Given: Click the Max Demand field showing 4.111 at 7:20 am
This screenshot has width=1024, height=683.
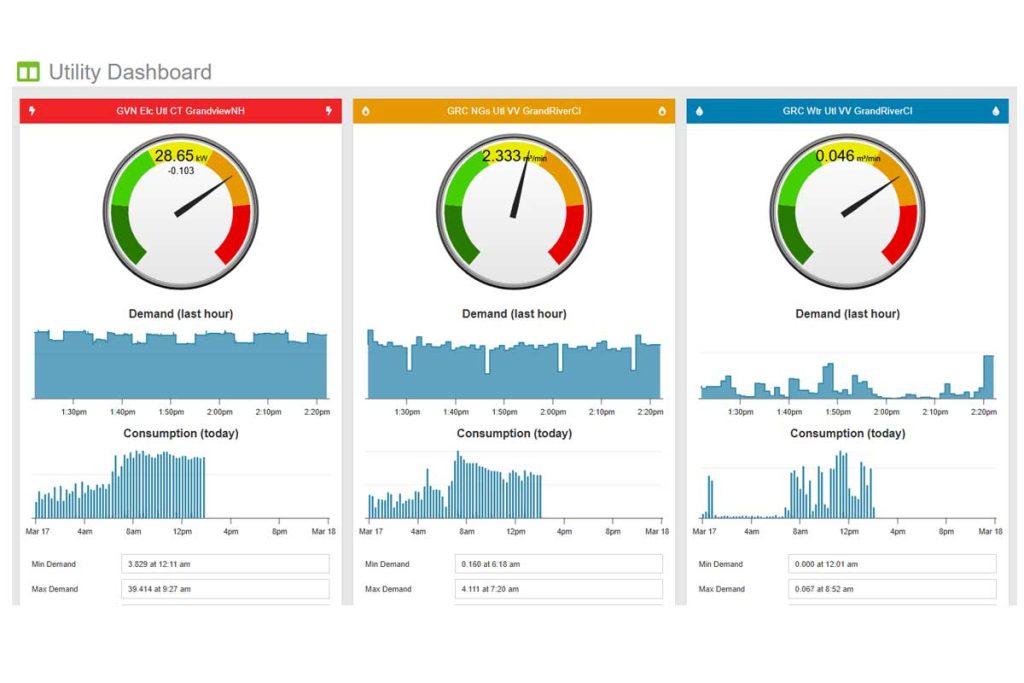Looking at the screenshot, I should pos(559,589).
